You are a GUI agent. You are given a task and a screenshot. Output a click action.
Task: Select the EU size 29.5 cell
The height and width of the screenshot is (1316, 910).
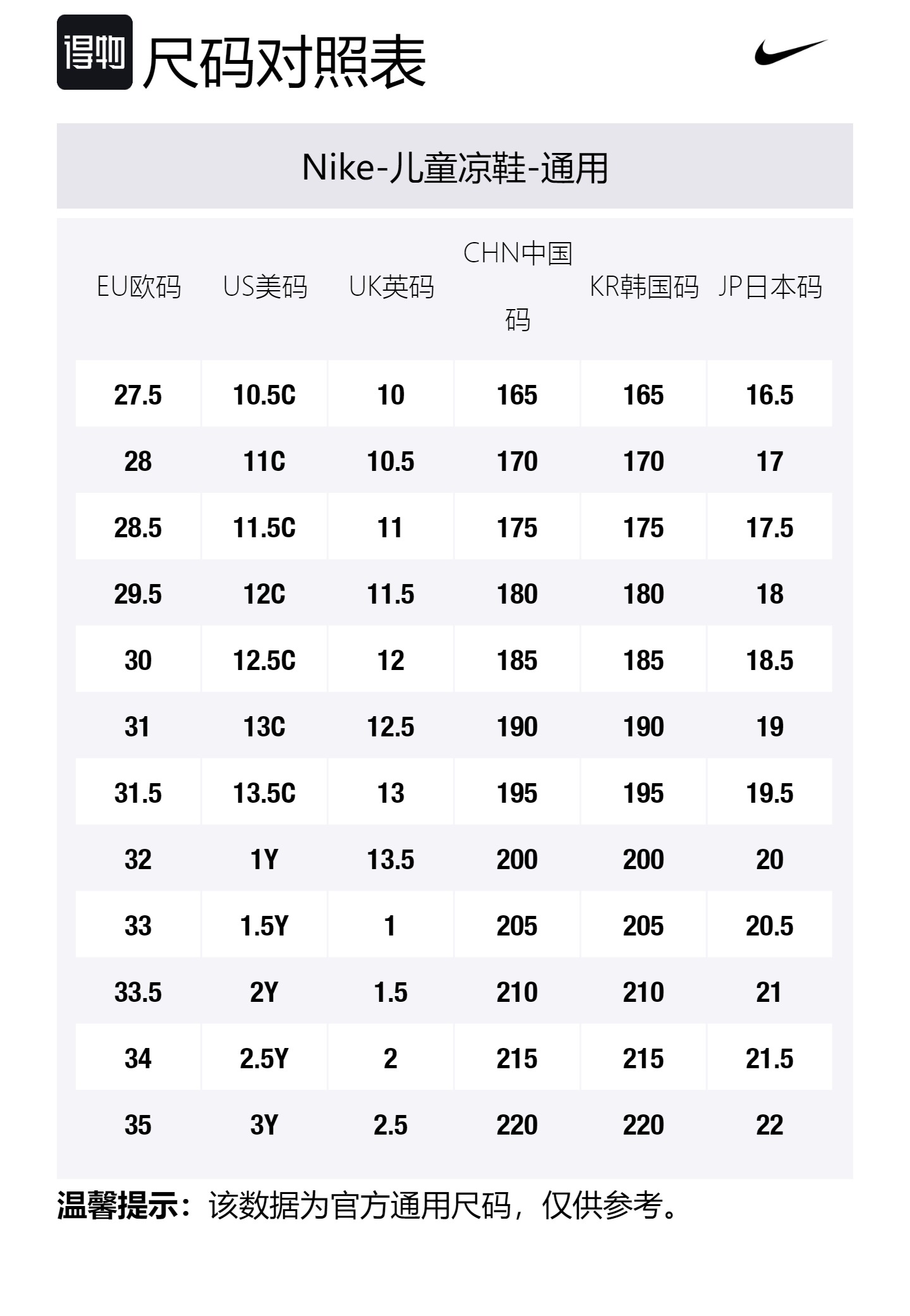138,594
